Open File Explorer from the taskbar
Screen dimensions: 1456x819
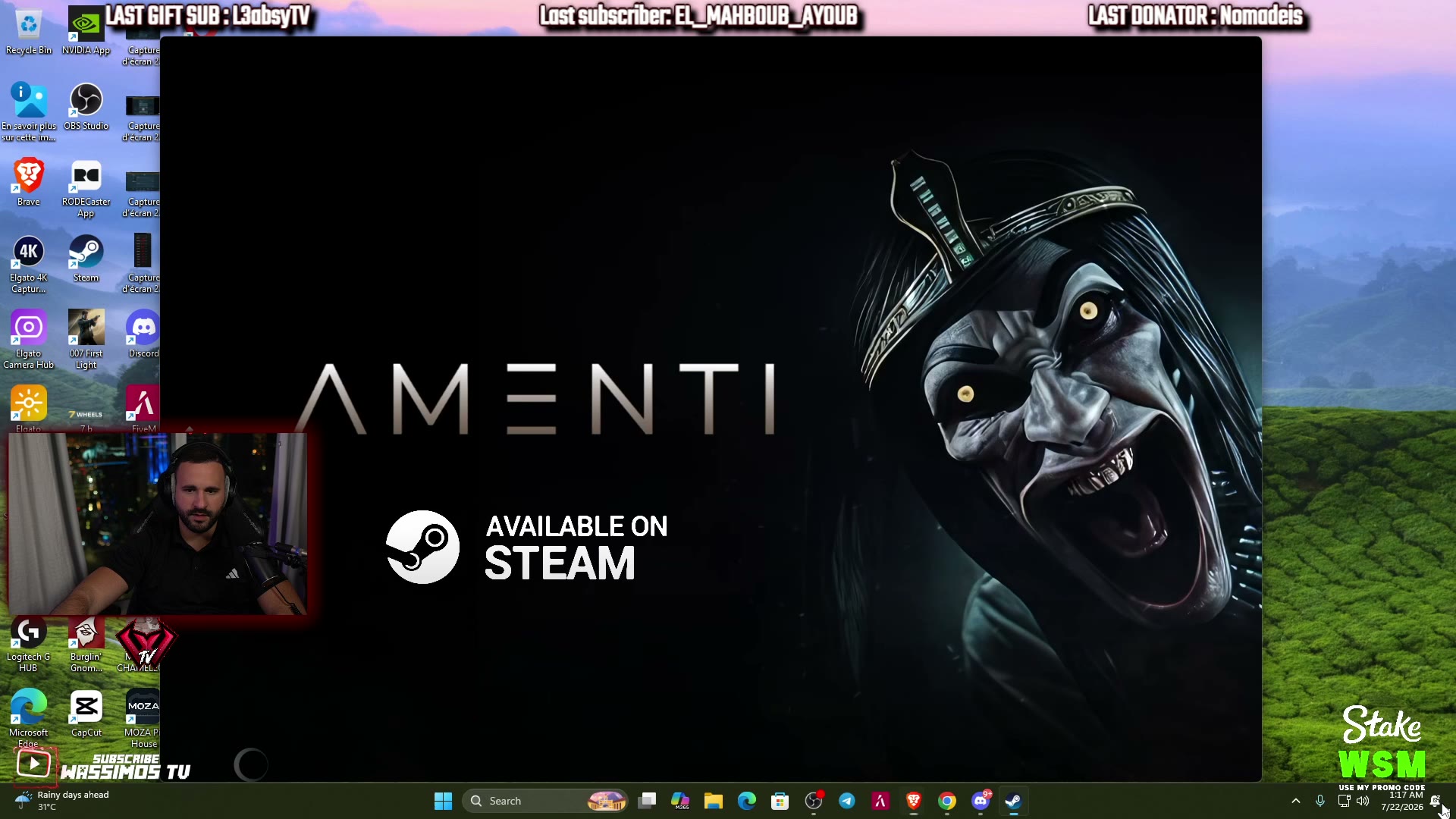click(714, 801)
